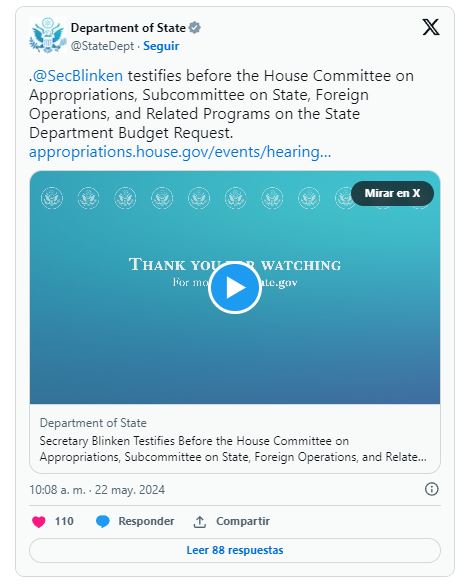The width and height of the screenshot is (465, 587).
Task: Click Leer 88 respuestas button
Action: (235, 550)
